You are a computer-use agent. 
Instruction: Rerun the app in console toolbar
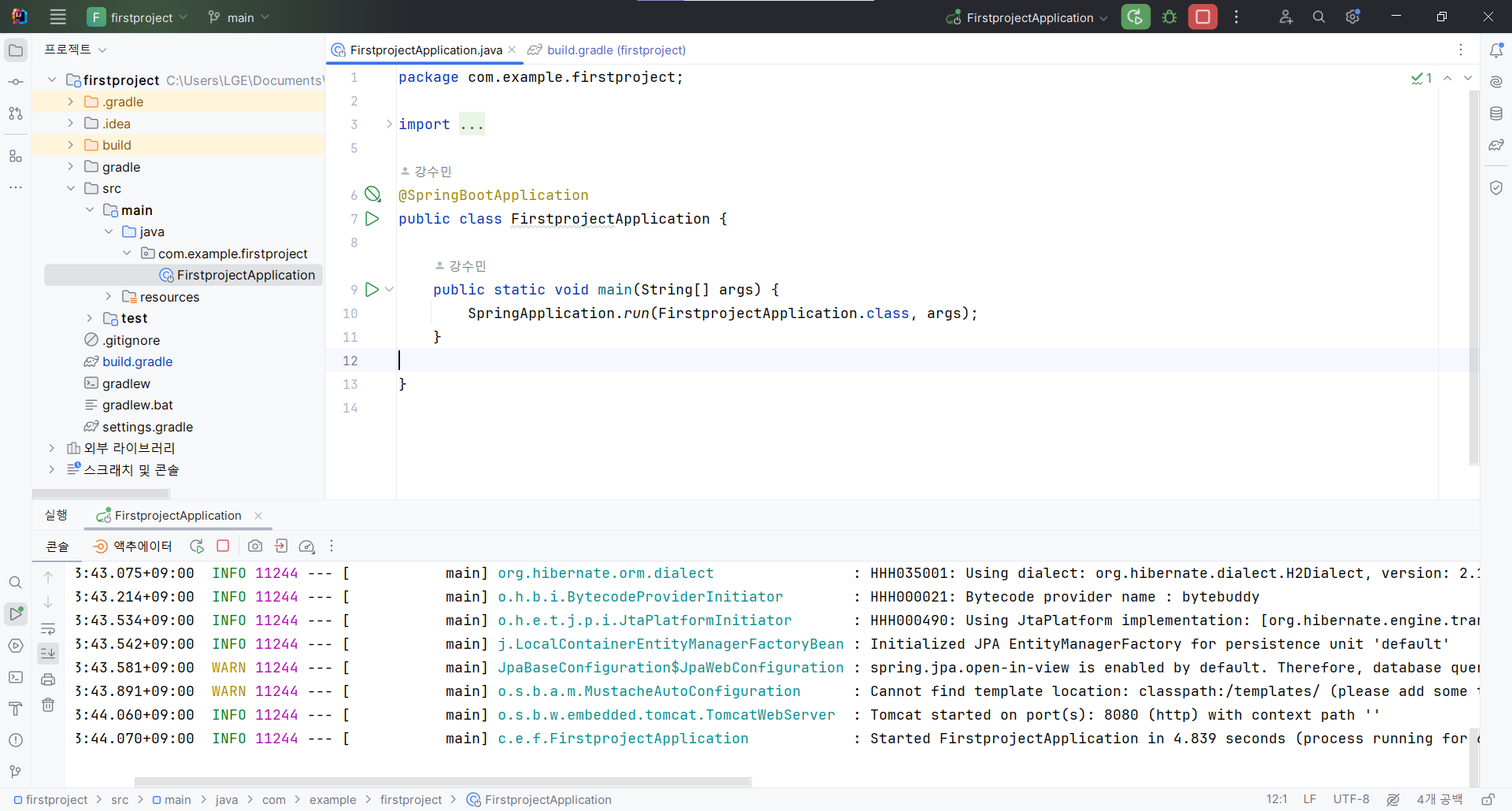(x=197, y=546)
